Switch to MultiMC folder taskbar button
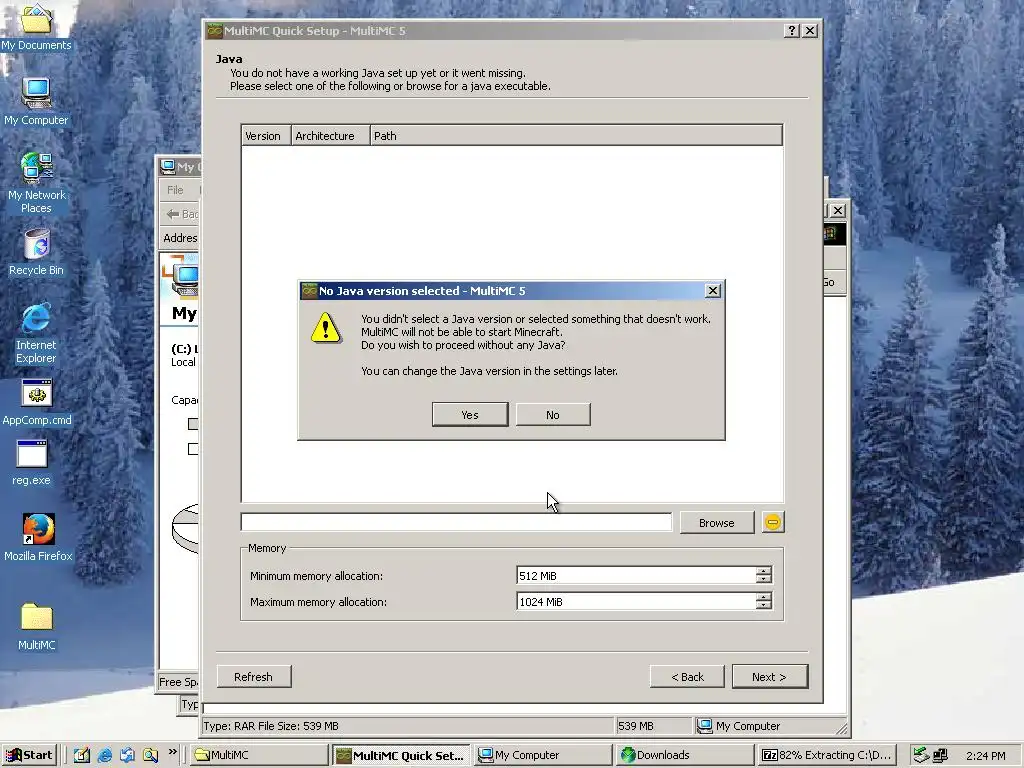Image resolution: width=1024 pixels, height=768 pixels. (259, 755)
